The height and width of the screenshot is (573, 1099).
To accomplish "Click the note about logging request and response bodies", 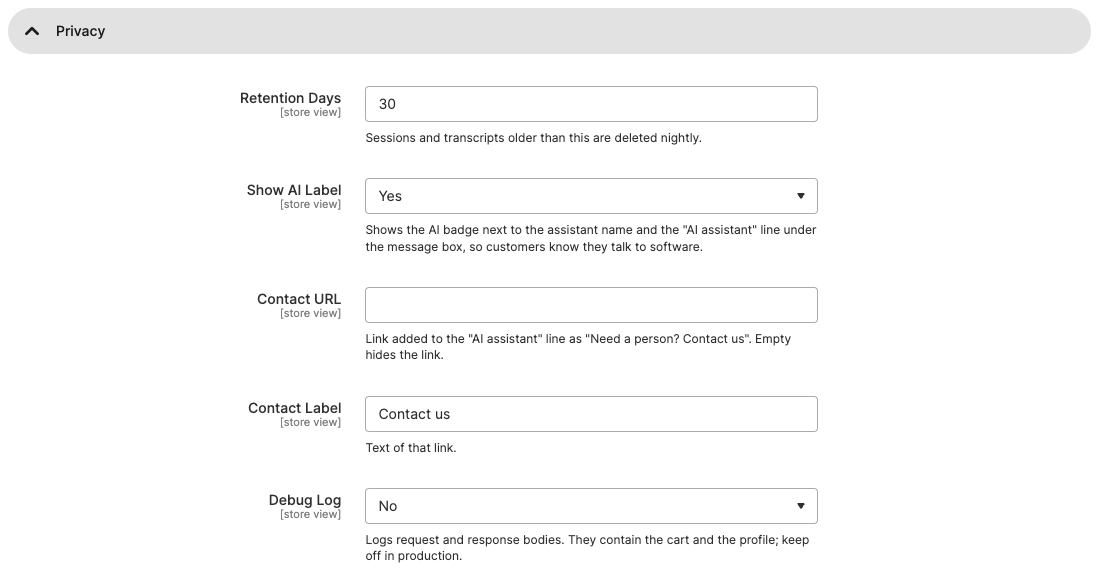I will (587, 548).
